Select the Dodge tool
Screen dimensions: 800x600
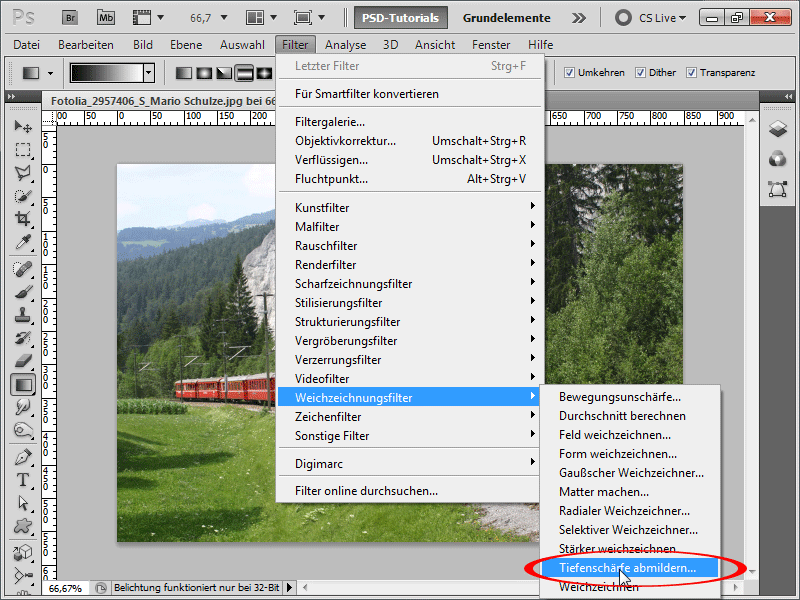tap(22, 430)
